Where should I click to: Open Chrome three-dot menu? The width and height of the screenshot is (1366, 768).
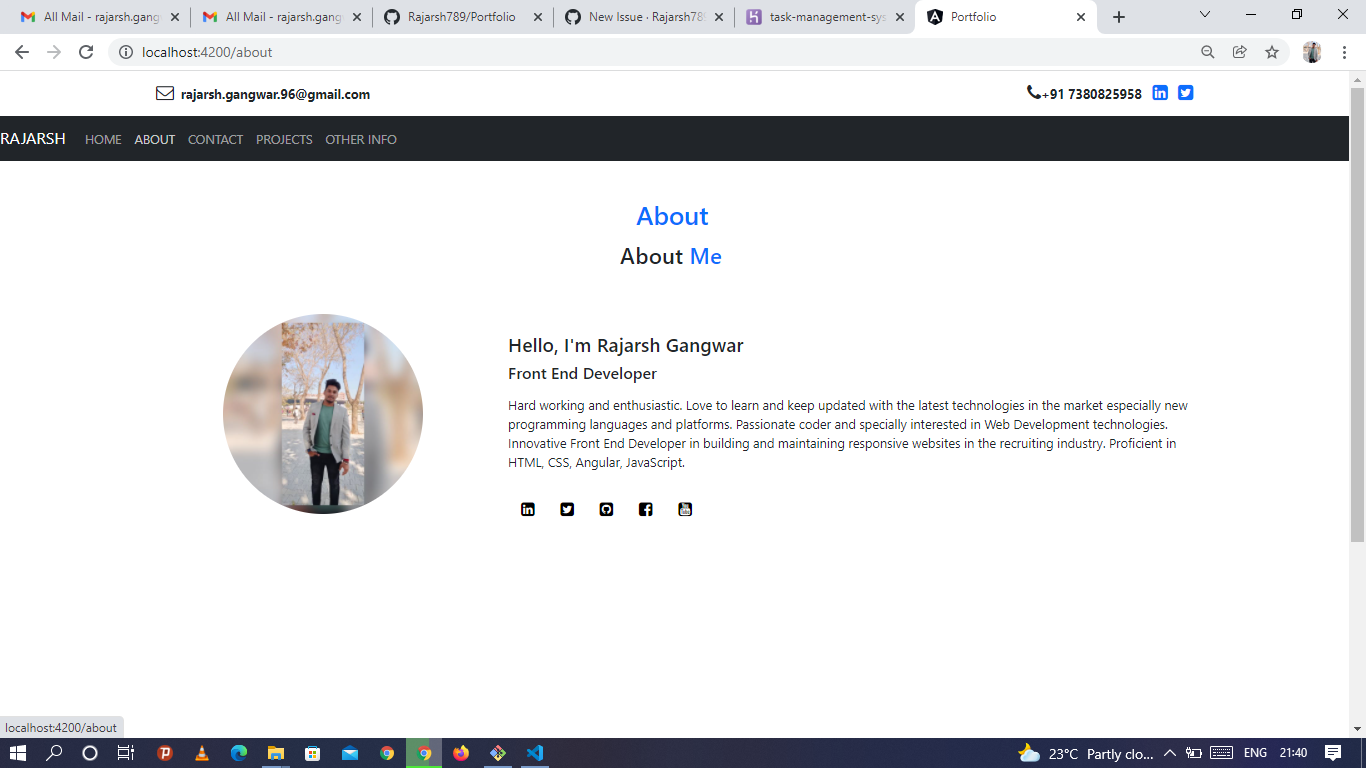pos(1345,52)
